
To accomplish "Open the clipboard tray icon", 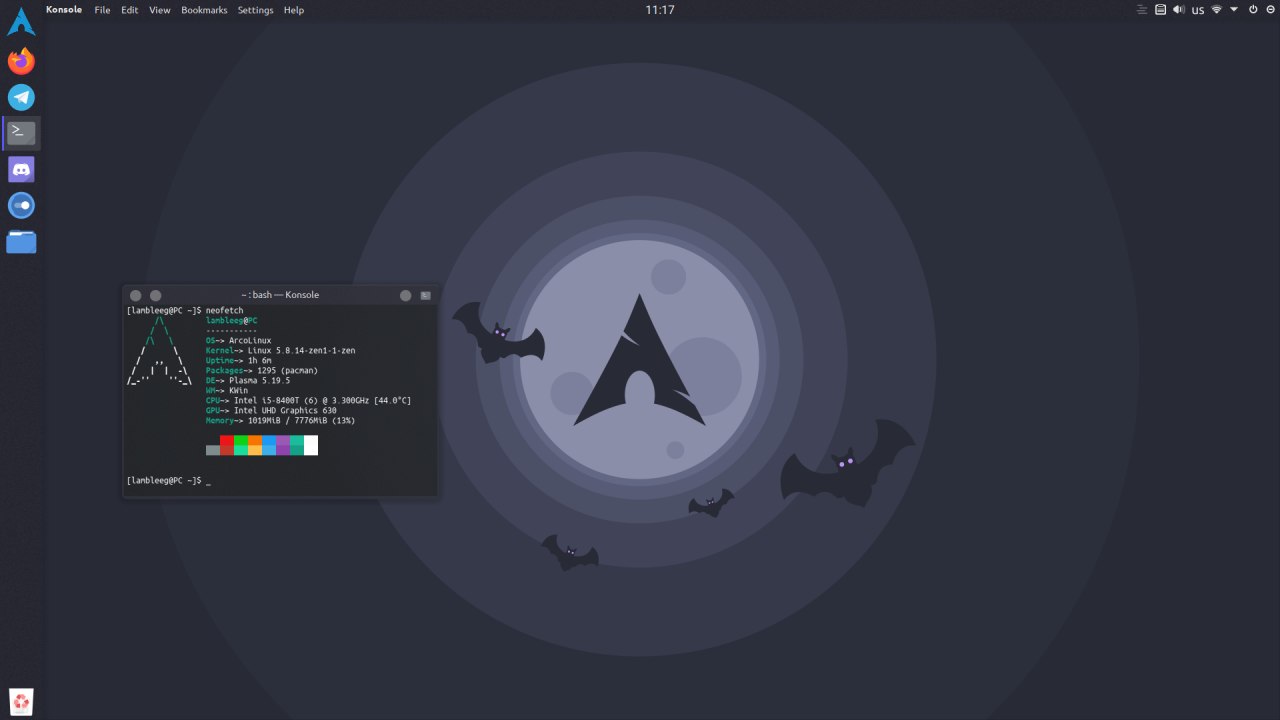I will point(1160,9).
